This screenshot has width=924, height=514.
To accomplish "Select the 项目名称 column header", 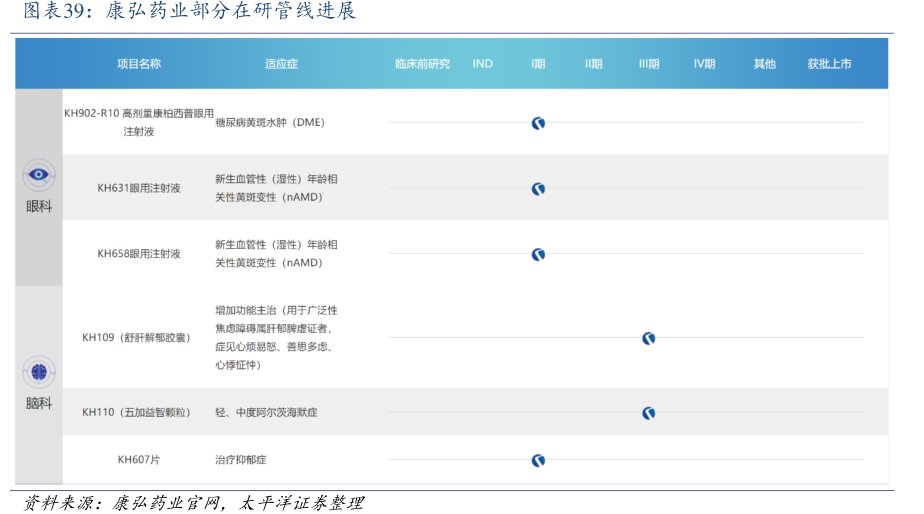I will tap(138, 64).
